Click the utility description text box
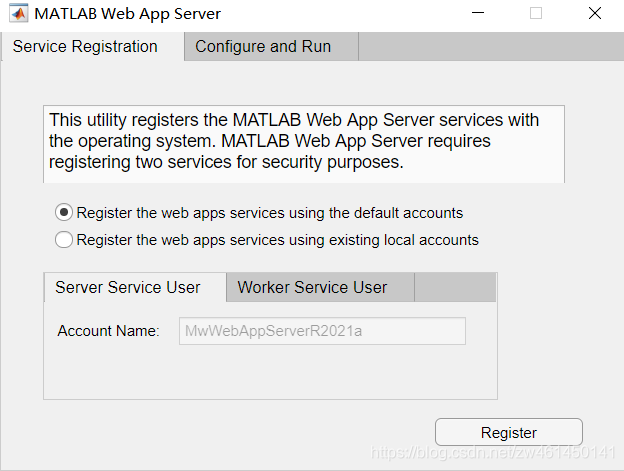The height and width of the screenshot is (471, 624). (x=304, y=144)
